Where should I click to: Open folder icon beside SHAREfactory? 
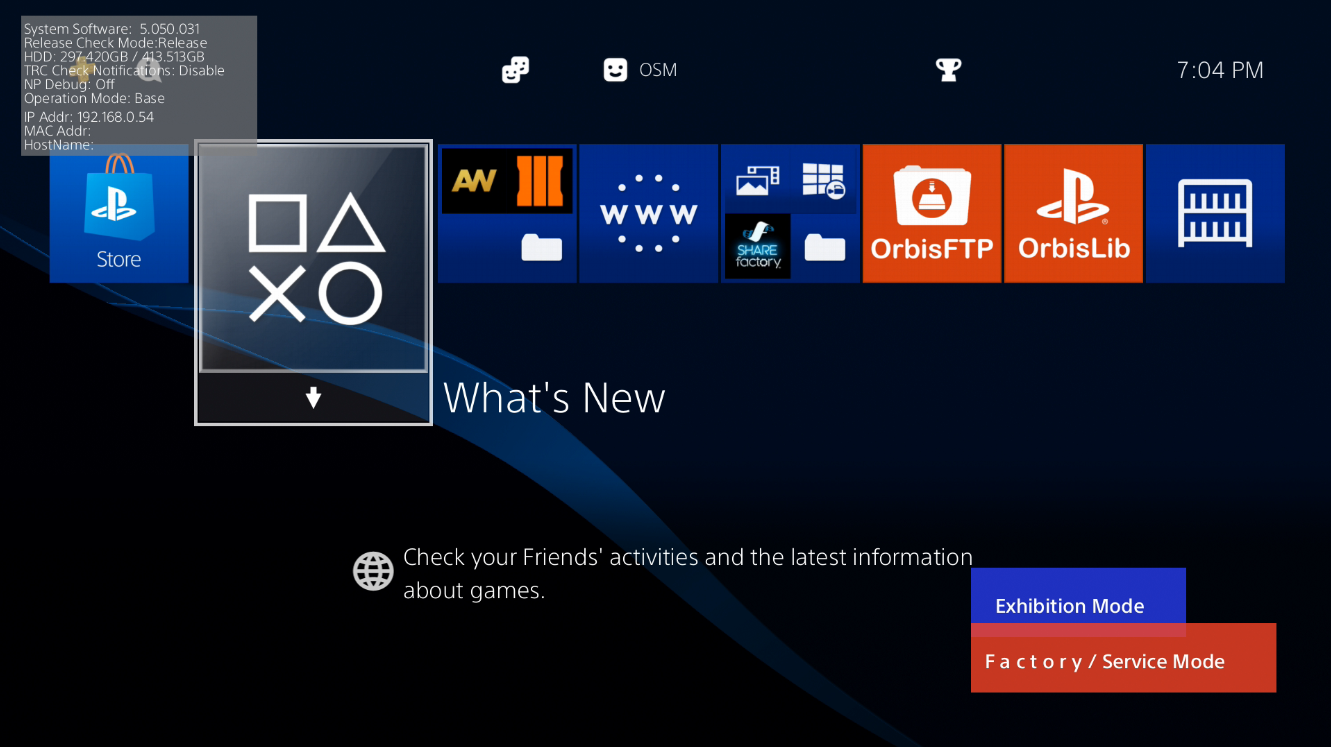pyautogui.click(x=824, y=247)
